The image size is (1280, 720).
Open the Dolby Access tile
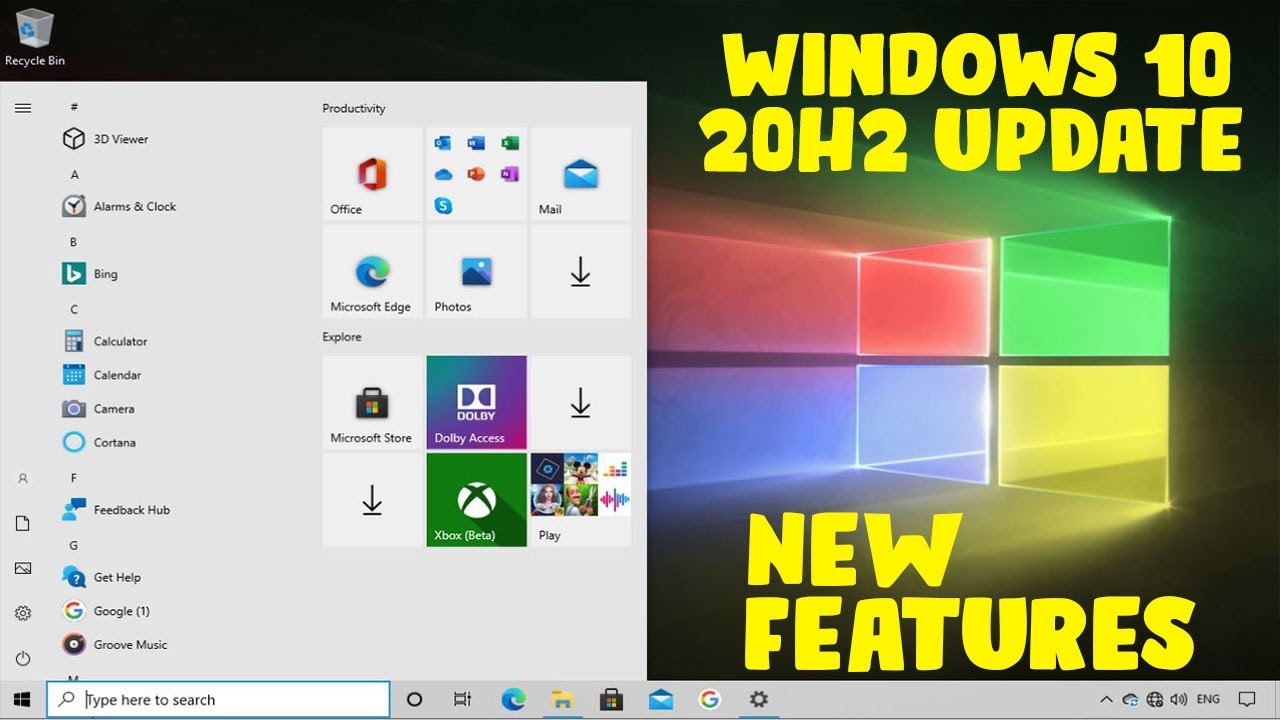click(477, 402)
